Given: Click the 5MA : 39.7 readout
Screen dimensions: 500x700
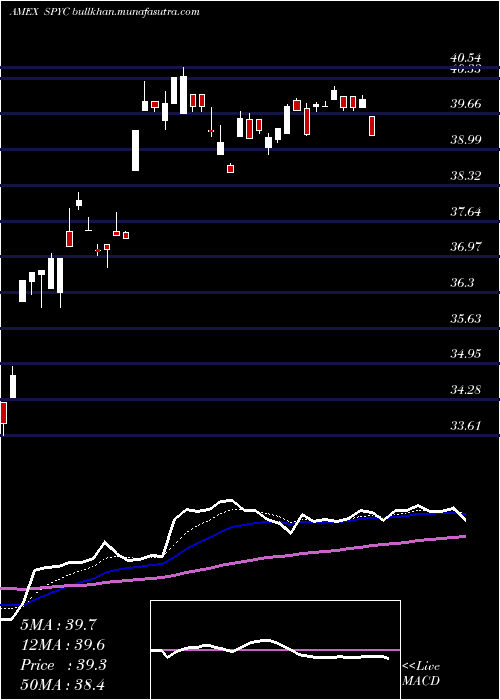Looking at the screenshot, I should [x=58, y=625].
